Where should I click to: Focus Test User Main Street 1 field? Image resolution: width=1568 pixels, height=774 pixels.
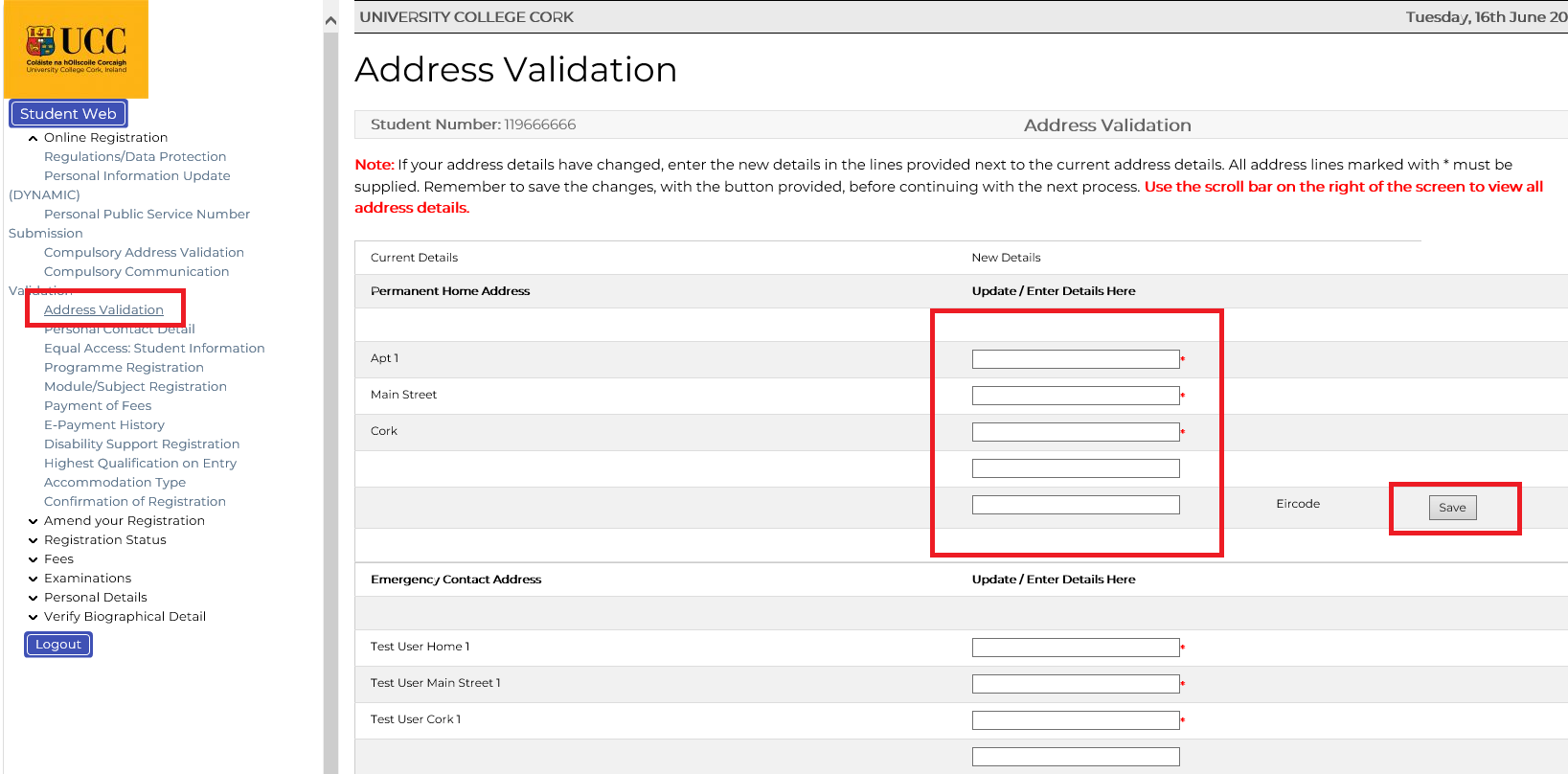tap(1076, 684)
